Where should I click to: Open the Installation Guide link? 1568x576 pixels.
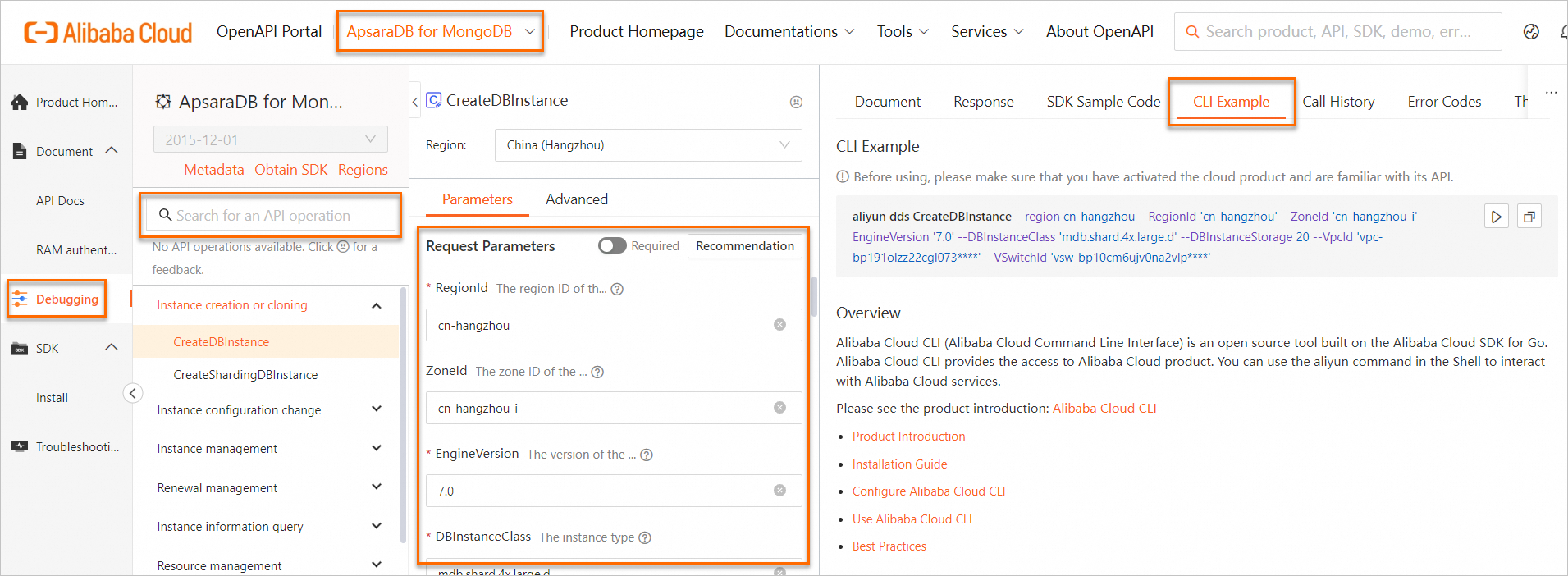pyautogui.click(x=899, y=464)
